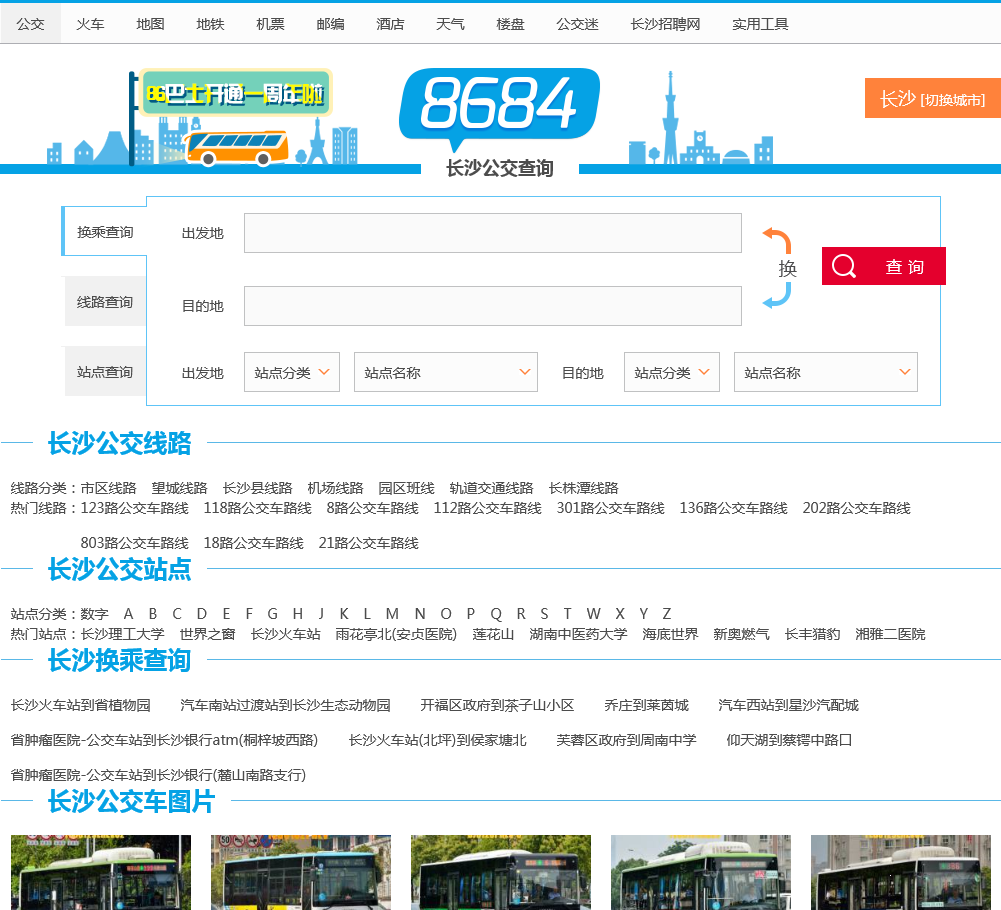Screen dimensions: 1001x910
Task: Open 楼盘 in top navigation
Action: point(510,24)
